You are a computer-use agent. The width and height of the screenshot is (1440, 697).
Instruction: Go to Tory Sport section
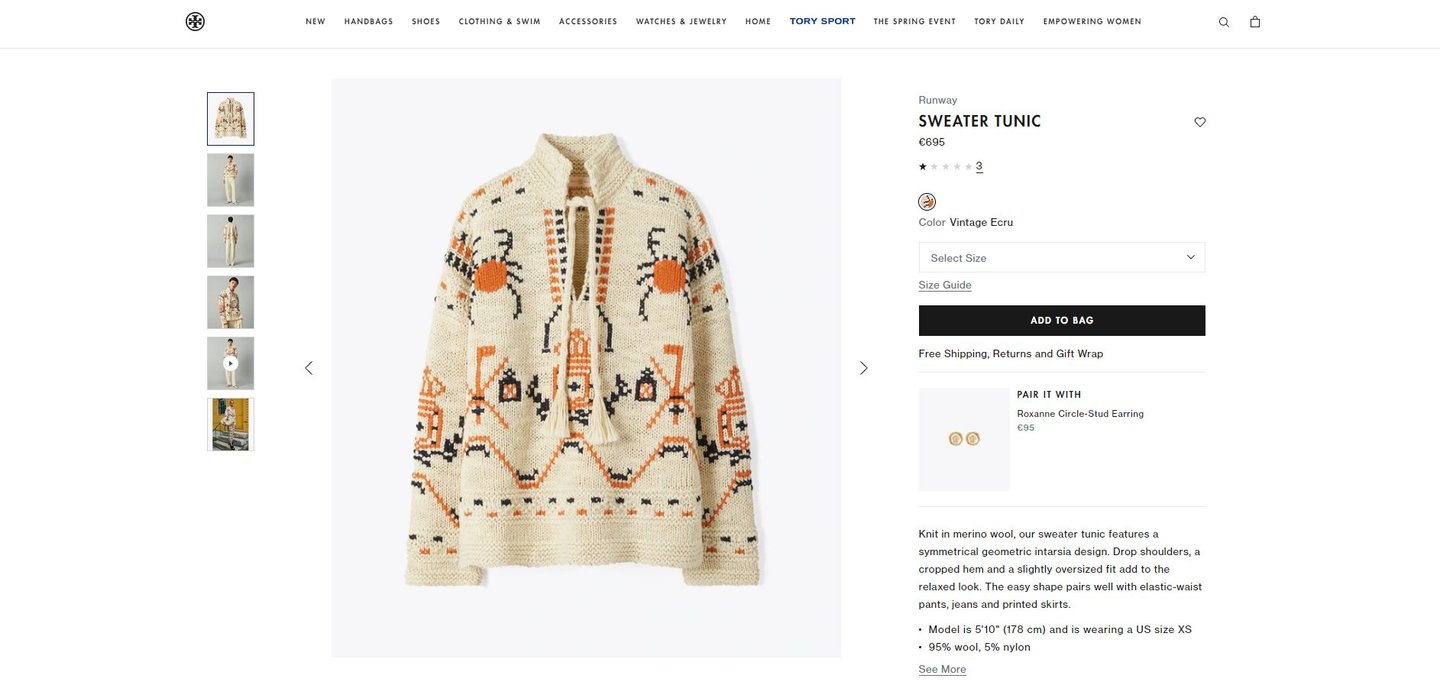(x=822, y=21)
